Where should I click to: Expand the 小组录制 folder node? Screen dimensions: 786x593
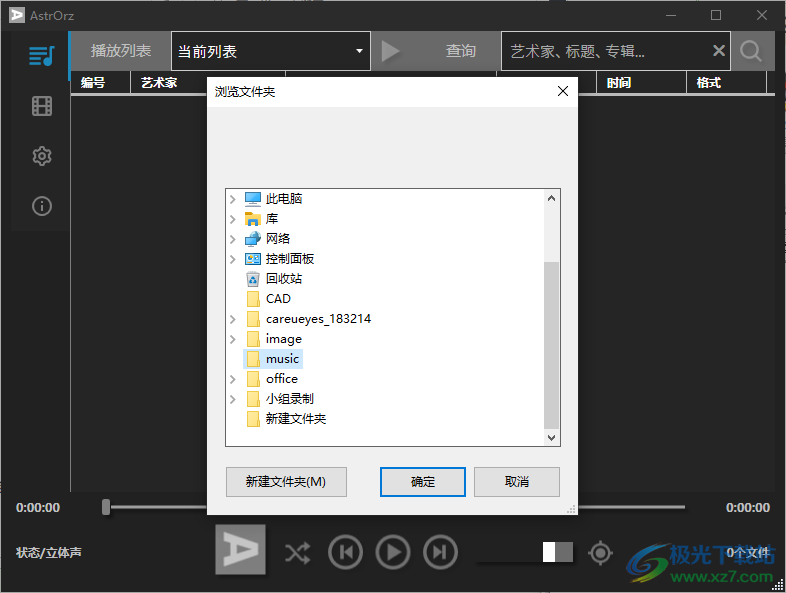233,399
